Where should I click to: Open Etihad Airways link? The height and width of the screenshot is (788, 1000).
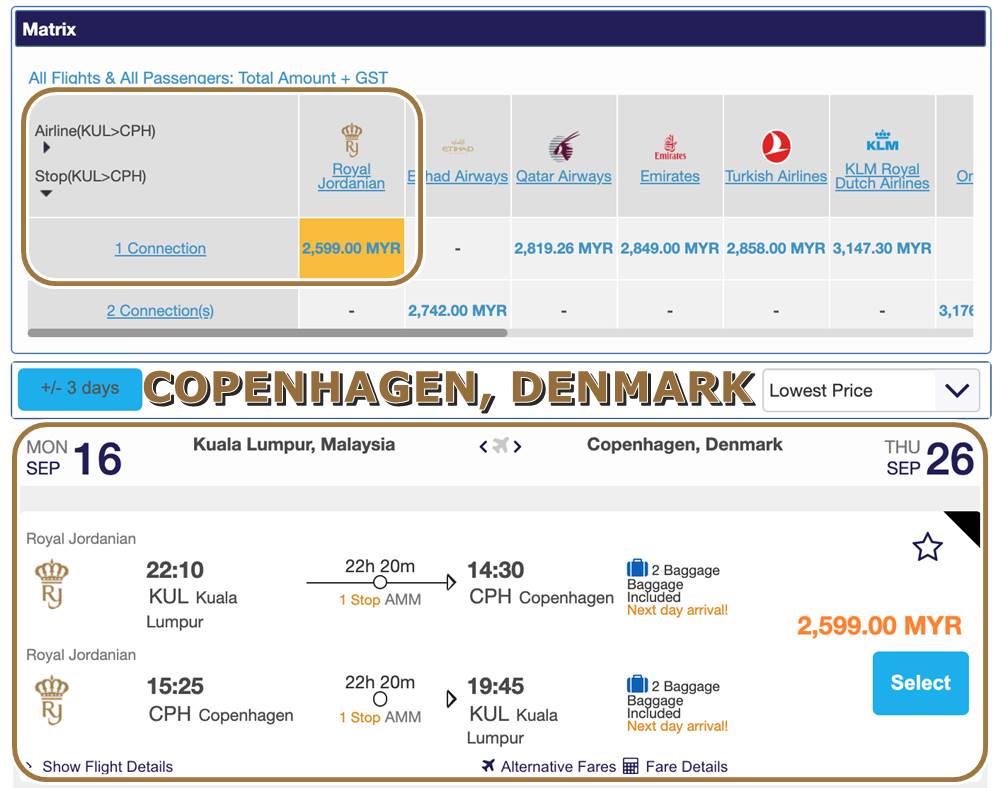[x=458, y=177]
